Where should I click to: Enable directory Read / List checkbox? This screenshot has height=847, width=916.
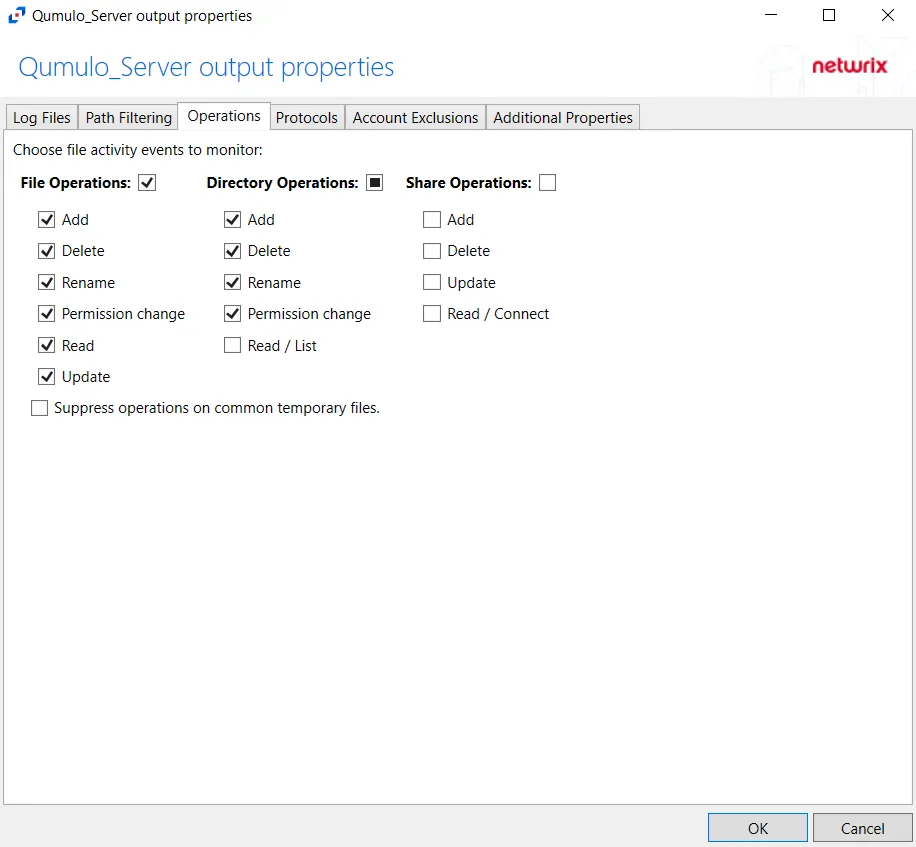pyautogui.click(x=233, y=345)
